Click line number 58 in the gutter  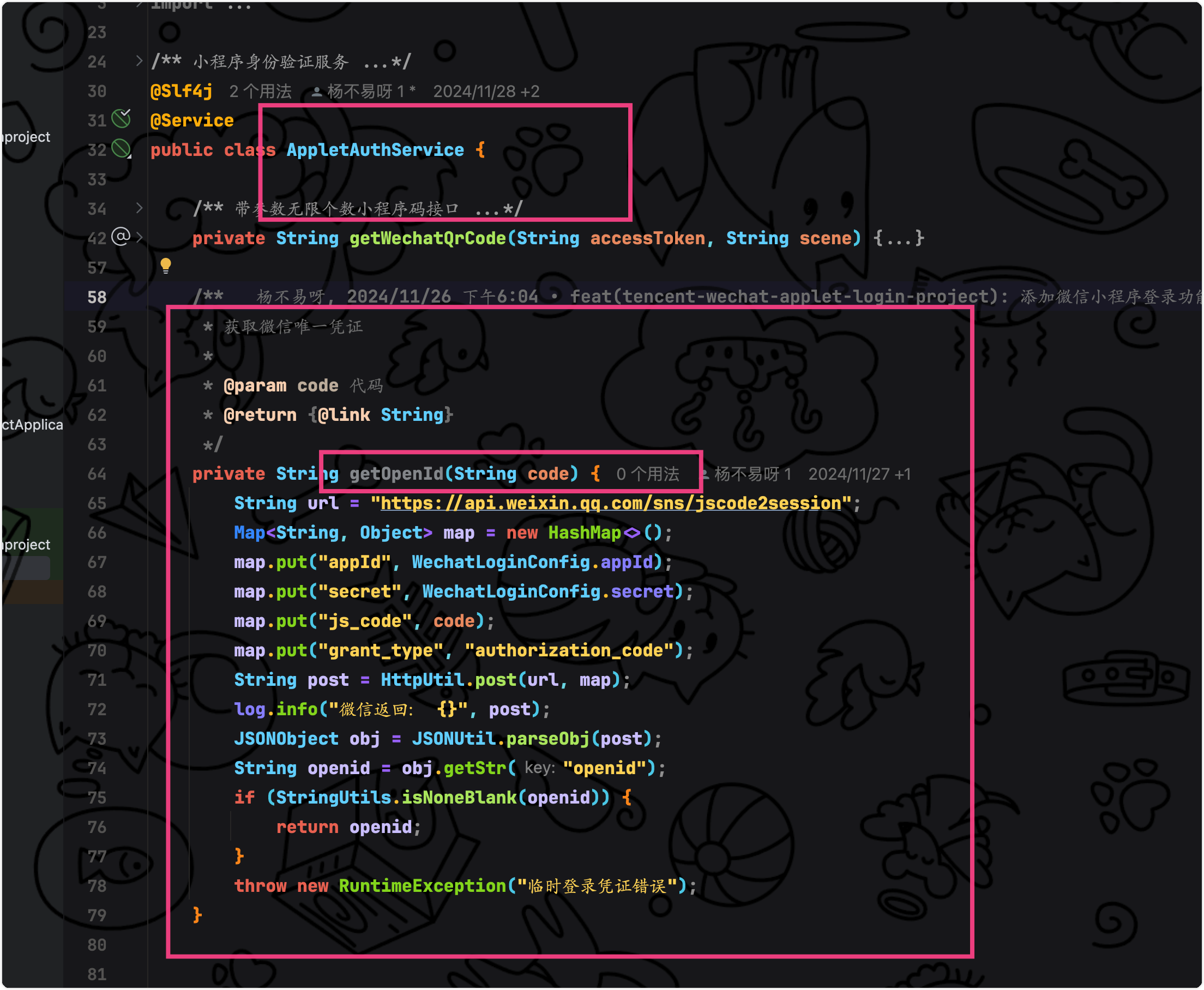(x=97, y=297)
